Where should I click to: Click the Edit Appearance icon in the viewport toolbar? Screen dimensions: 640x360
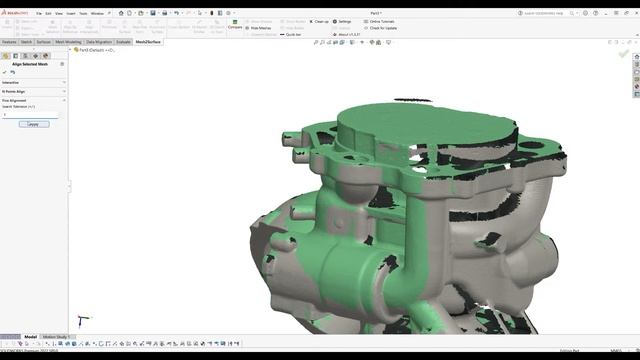(372, 42)
